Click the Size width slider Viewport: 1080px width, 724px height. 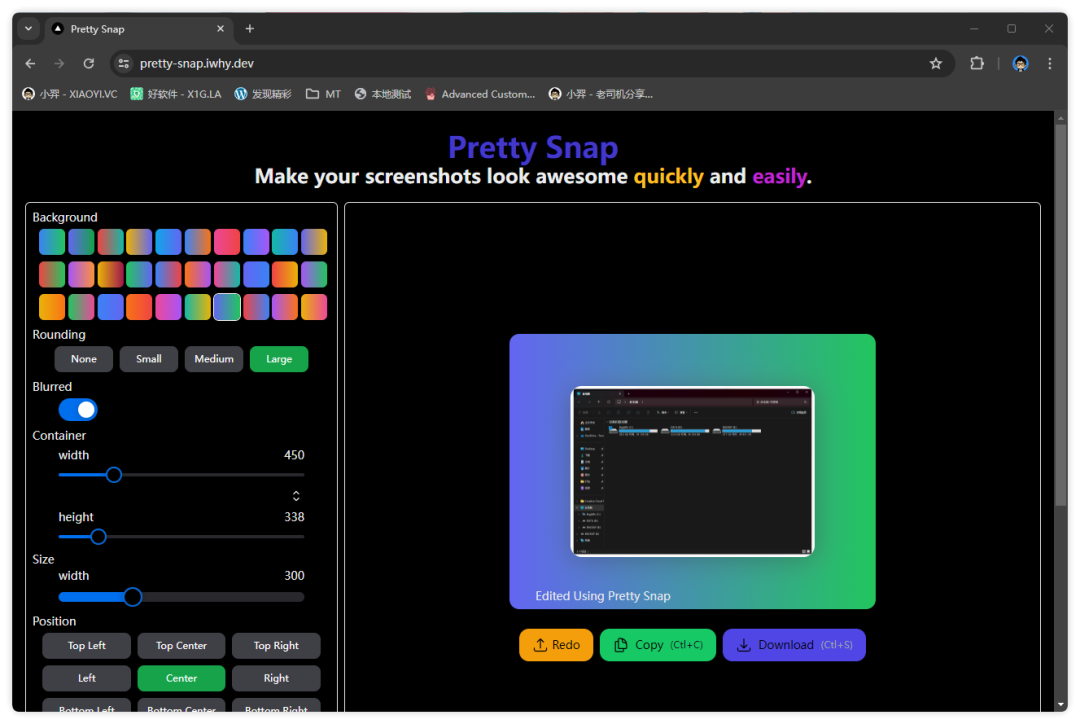132,597
